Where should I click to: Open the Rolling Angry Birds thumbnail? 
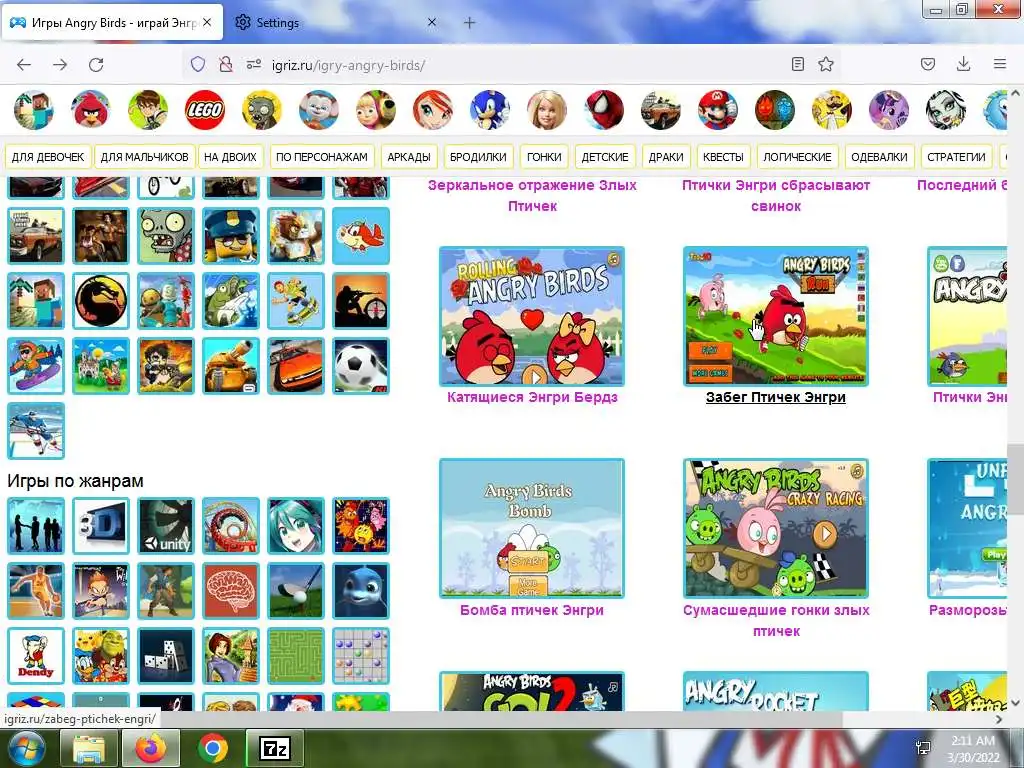(532, 316)
